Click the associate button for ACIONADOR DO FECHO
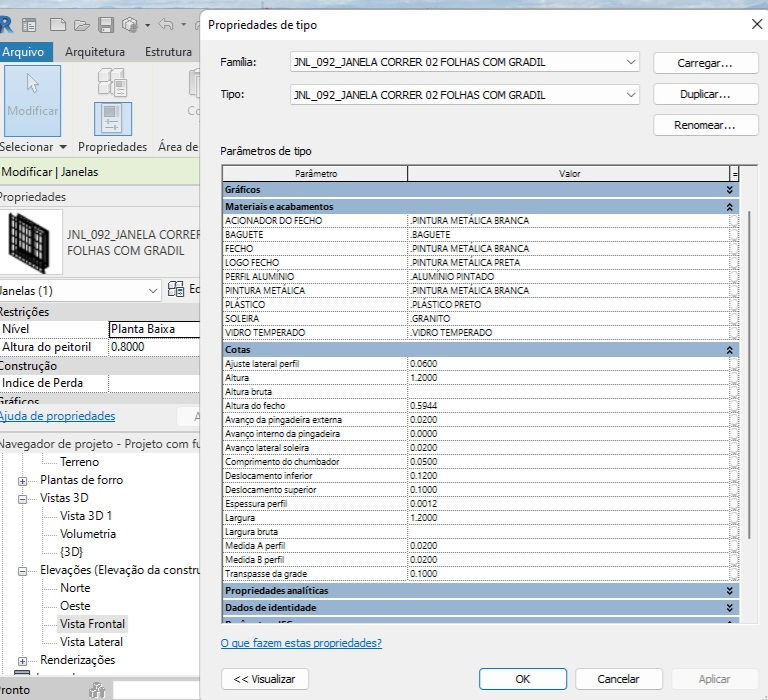This screenshot has height=700, width=768. [x=734, y=221]
